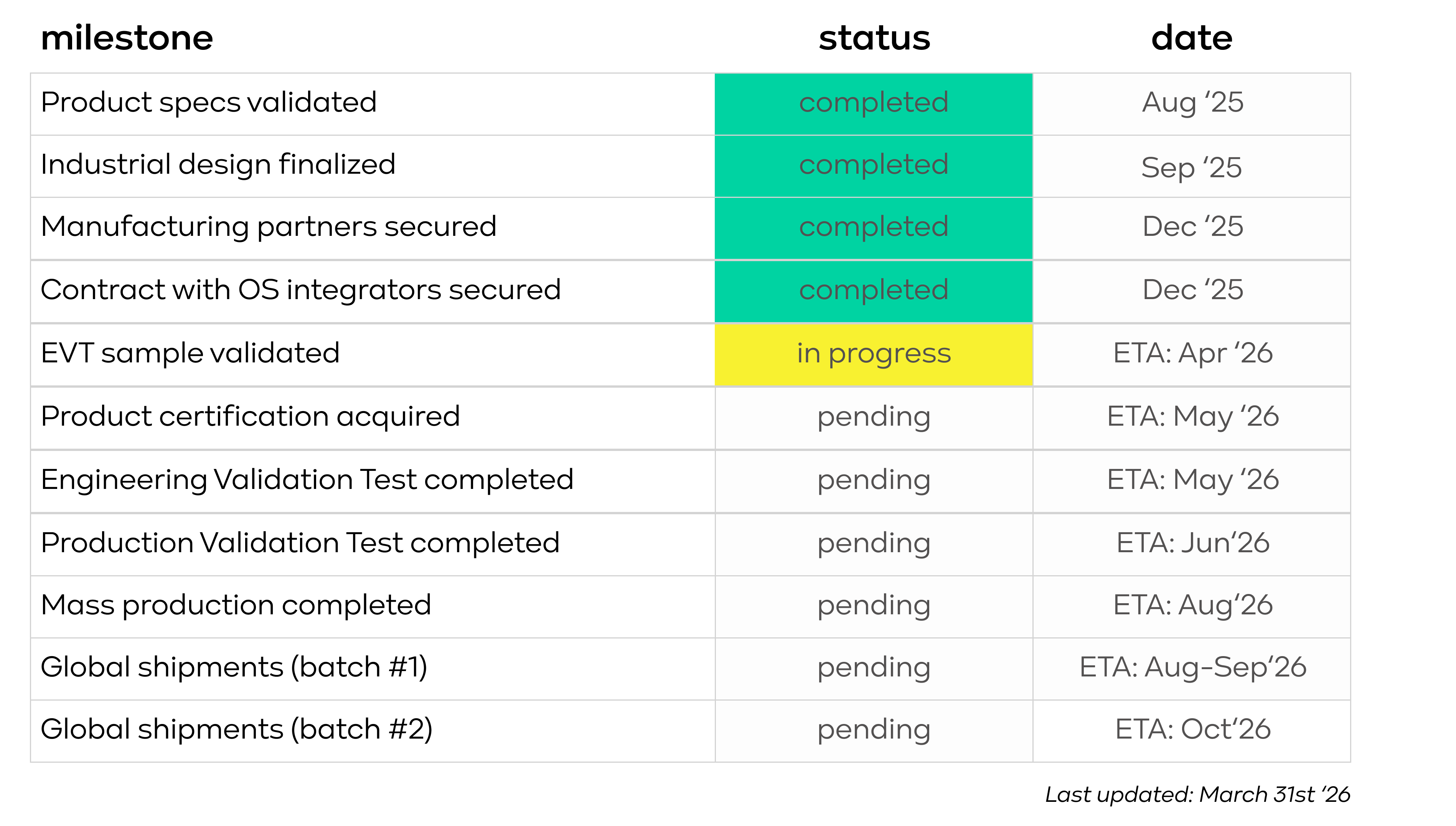Select the EVT sample validated milestone
Screen dimensions: 1456x826
pyautogui.click(x=190, y=354)
